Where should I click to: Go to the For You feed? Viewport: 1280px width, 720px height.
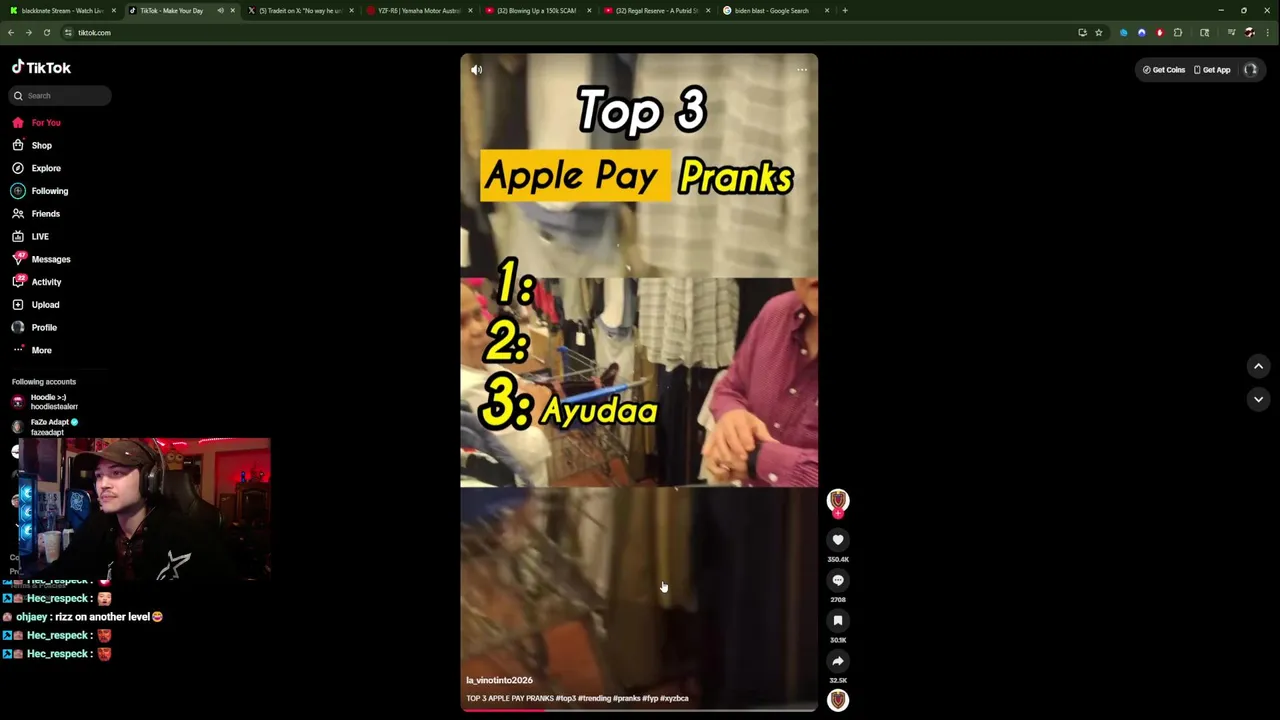coord(37,122)
